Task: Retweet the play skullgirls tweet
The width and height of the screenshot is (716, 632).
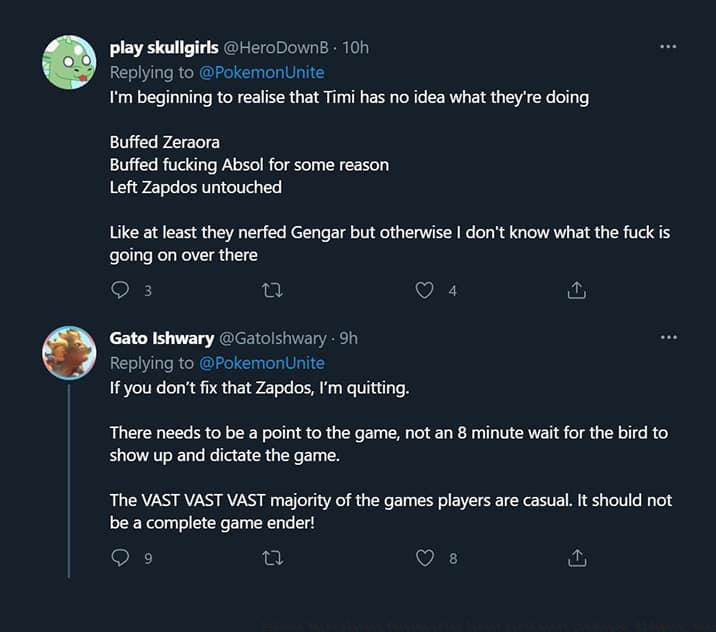Action: 272,290
